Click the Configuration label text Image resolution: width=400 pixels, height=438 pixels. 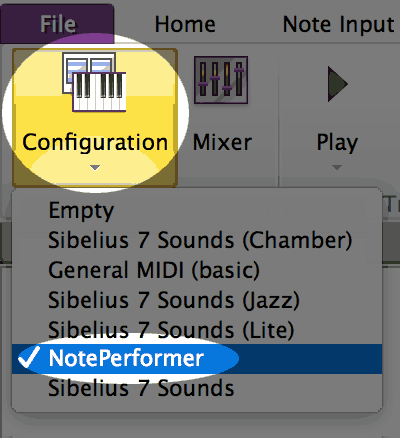[x=95, y=143]
